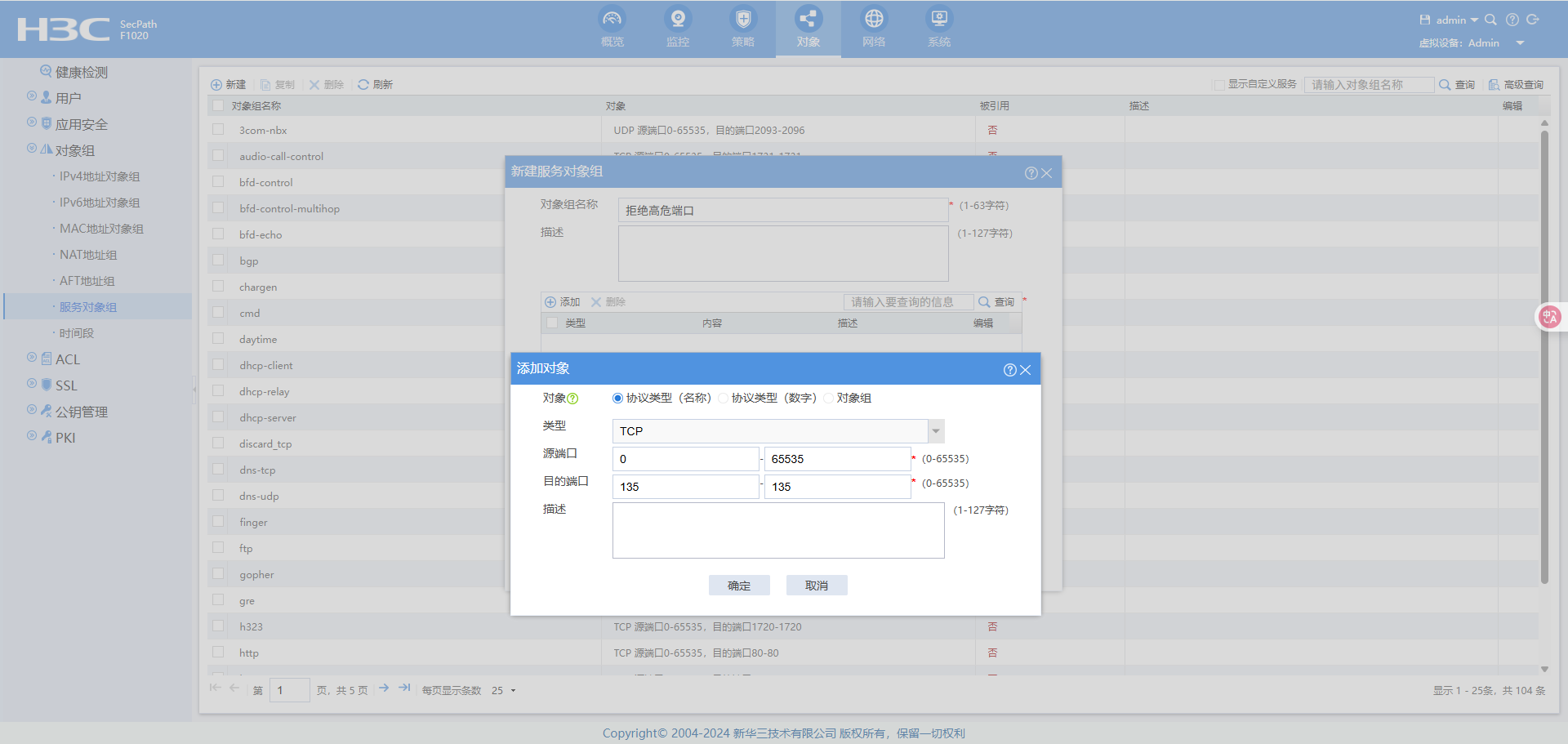
Task: Collapse the 对象组 node in sidebar
Action: (32, 149)
